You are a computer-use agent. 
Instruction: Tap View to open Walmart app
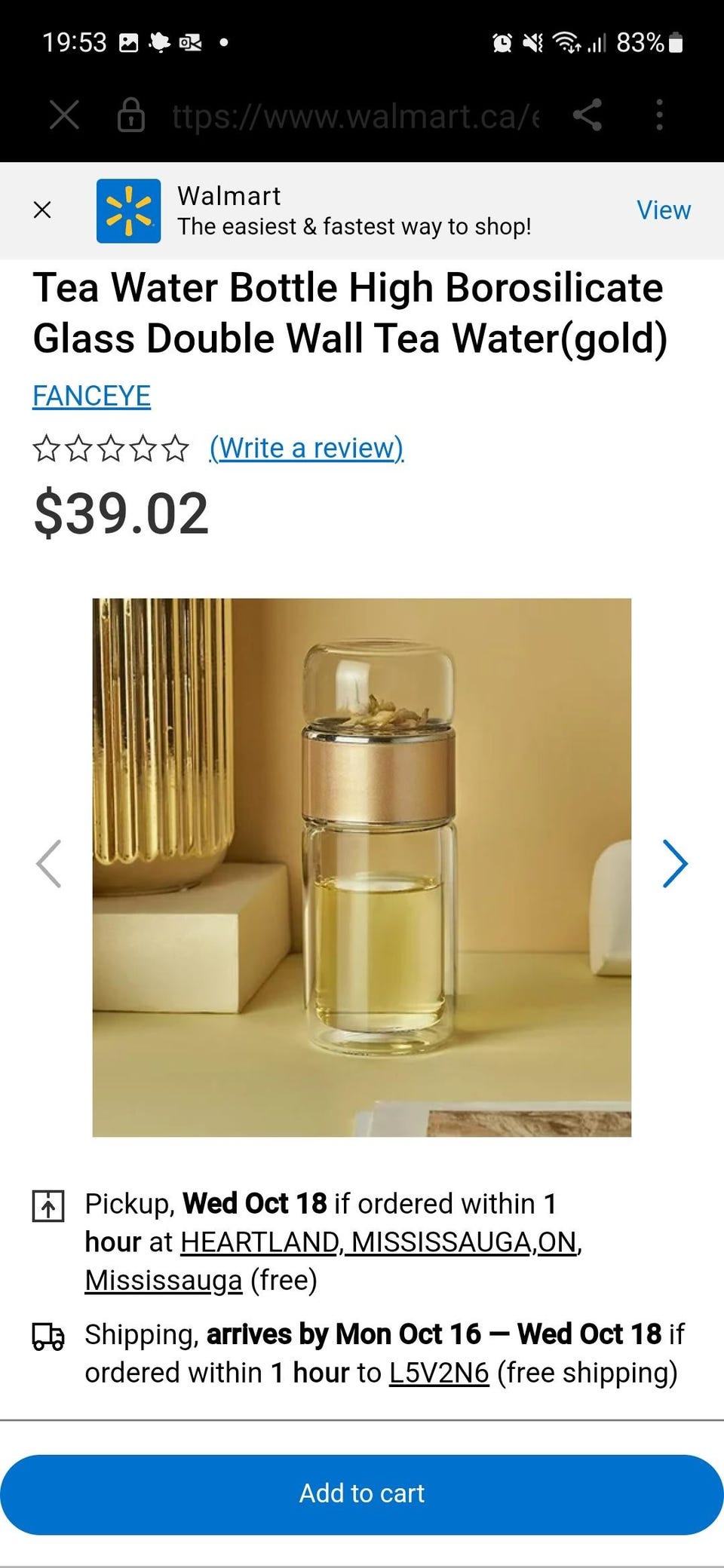664,210
